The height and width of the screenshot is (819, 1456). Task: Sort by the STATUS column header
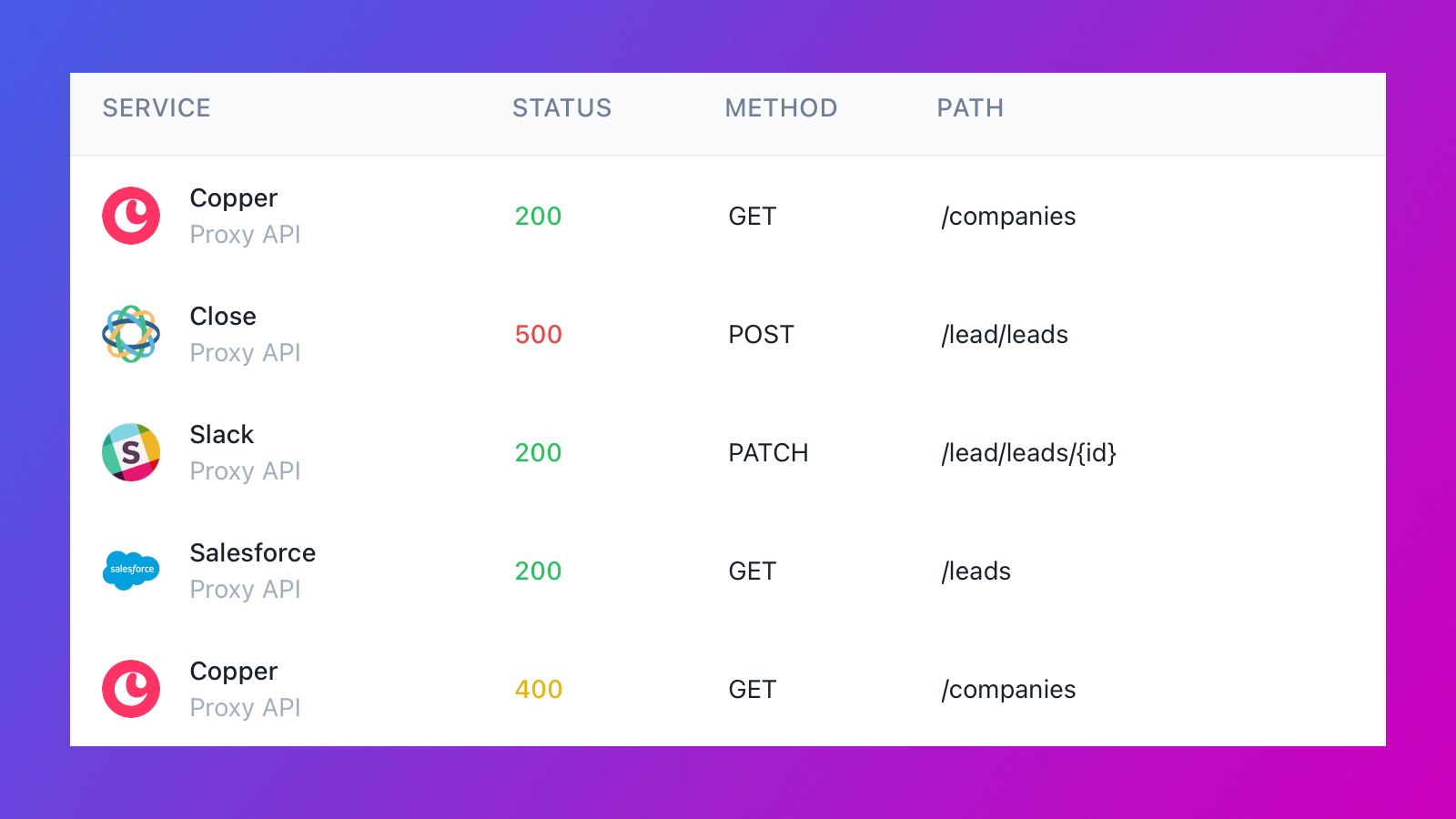coord(561,107)
